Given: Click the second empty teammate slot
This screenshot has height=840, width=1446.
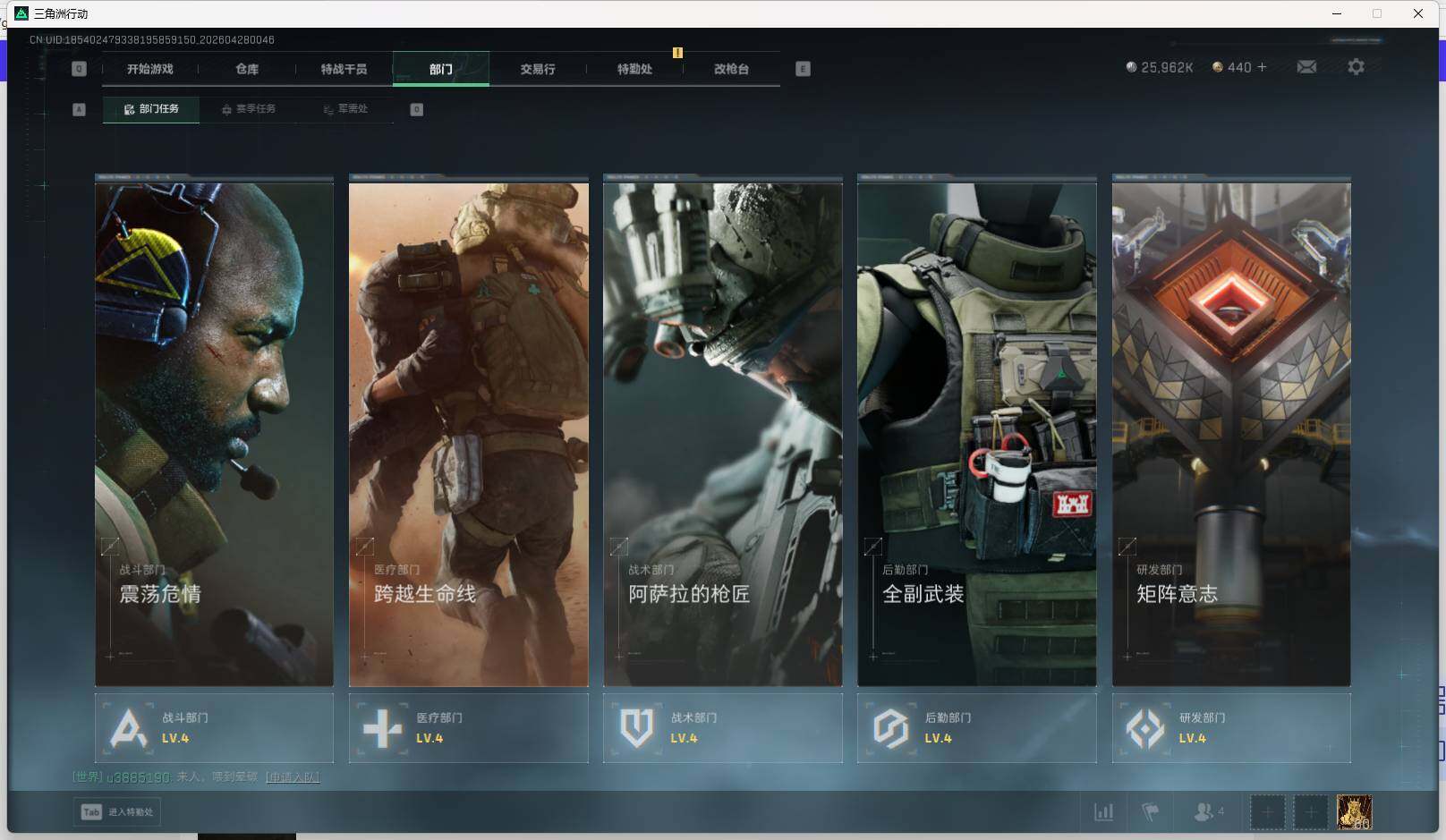Looking at the screenshot, I should tap(1310, 812).
